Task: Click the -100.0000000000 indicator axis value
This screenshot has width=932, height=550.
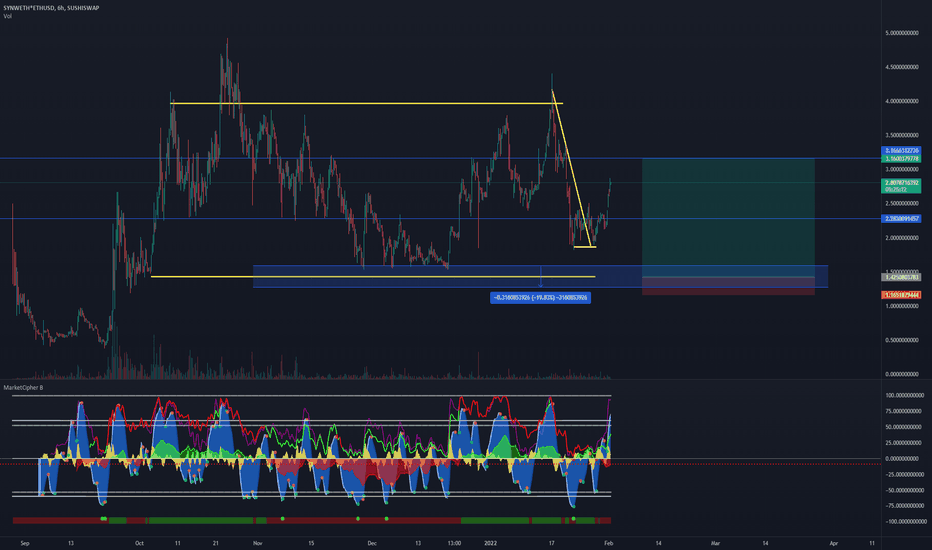Action: [x=906, y=521]
